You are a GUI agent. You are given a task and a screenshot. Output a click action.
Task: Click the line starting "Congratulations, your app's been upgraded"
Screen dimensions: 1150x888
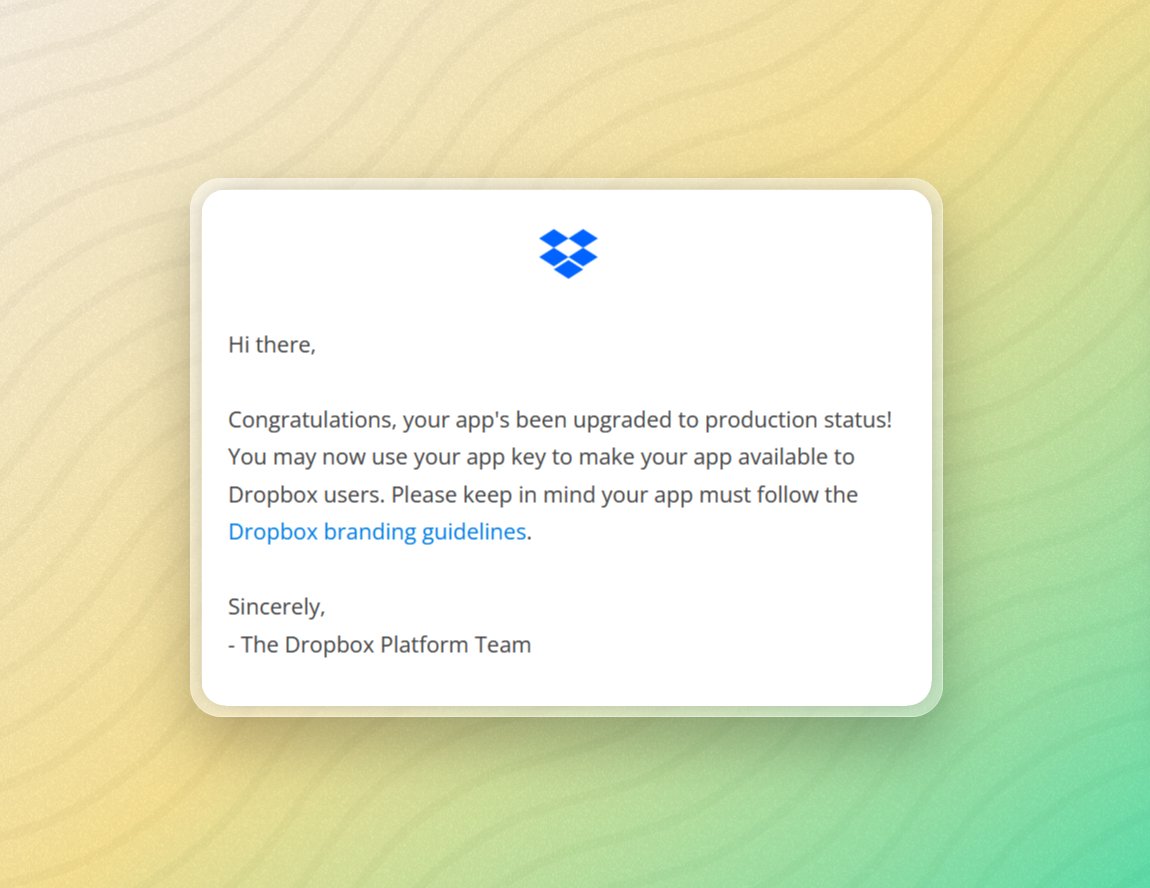pos(560,420)
